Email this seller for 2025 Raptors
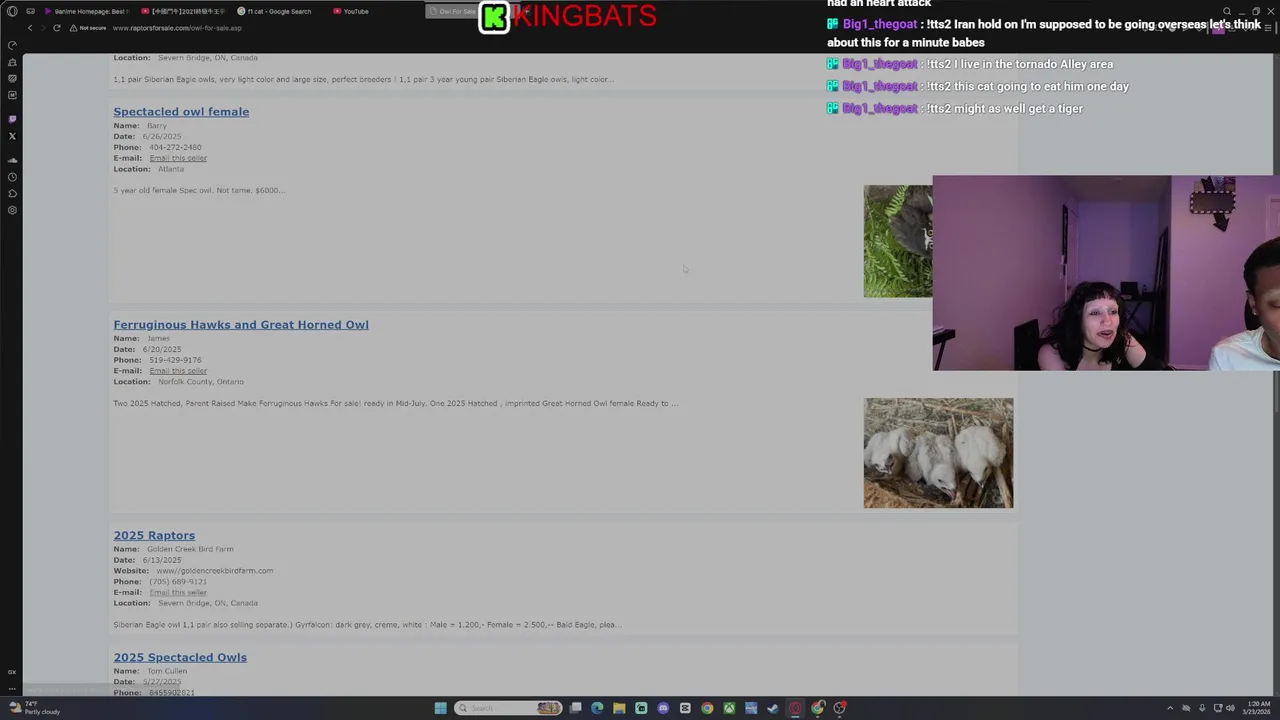 178,593
